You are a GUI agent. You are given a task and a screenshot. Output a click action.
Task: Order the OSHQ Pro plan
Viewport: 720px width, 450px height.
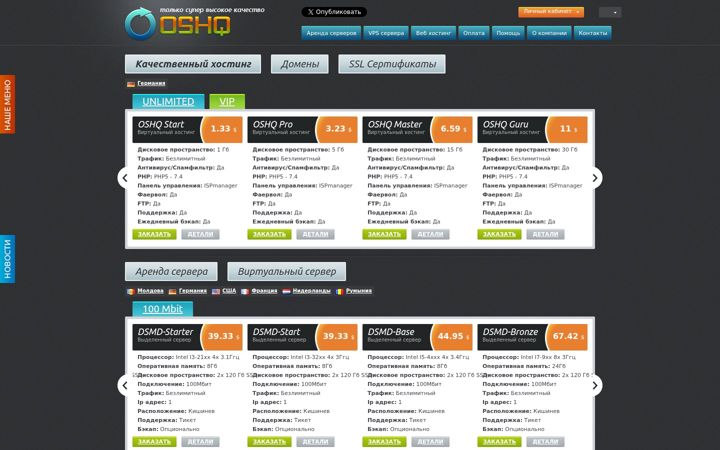click(269, 234)
